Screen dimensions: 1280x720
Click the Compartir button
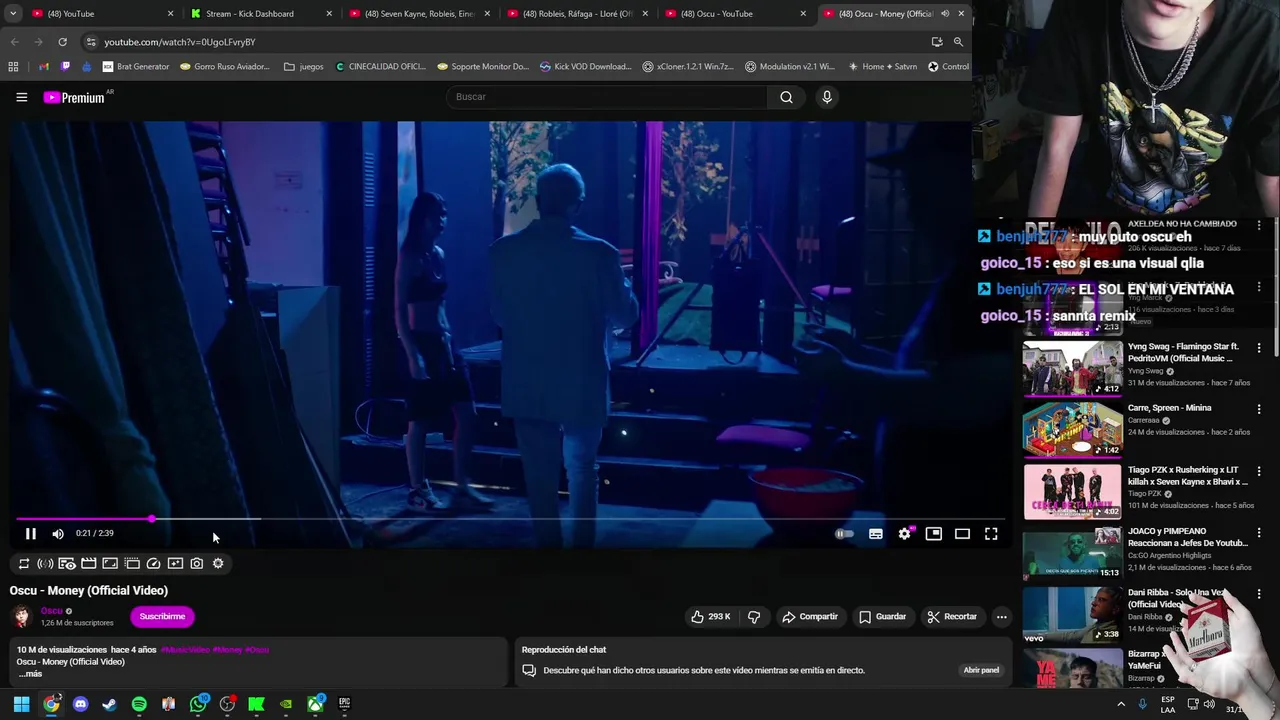(810, 617)
